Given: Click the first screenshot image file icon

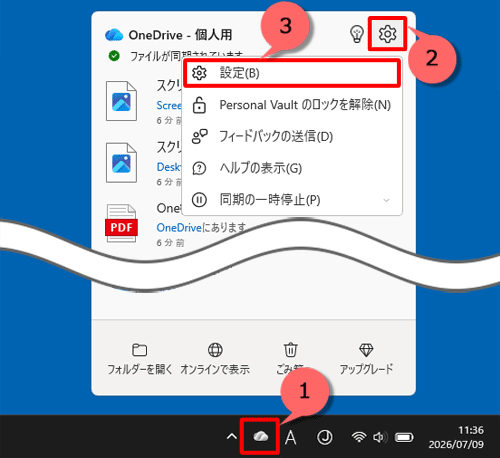Looking at the screenshot, I should pyautogui.click(x=121, y=101).
